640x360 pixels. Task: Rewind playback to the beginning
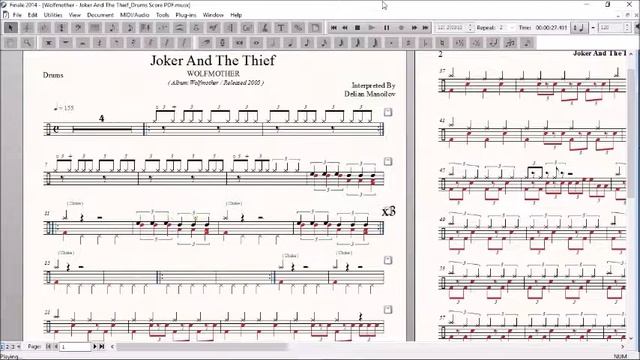pos(334,28)
